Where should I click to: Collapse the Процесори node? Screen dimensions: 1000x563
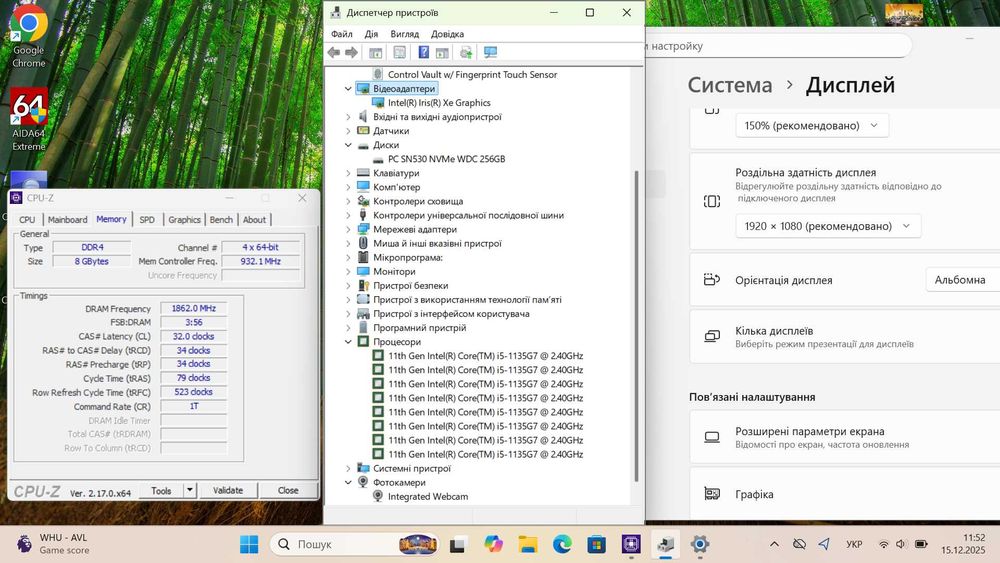point(348,342)
